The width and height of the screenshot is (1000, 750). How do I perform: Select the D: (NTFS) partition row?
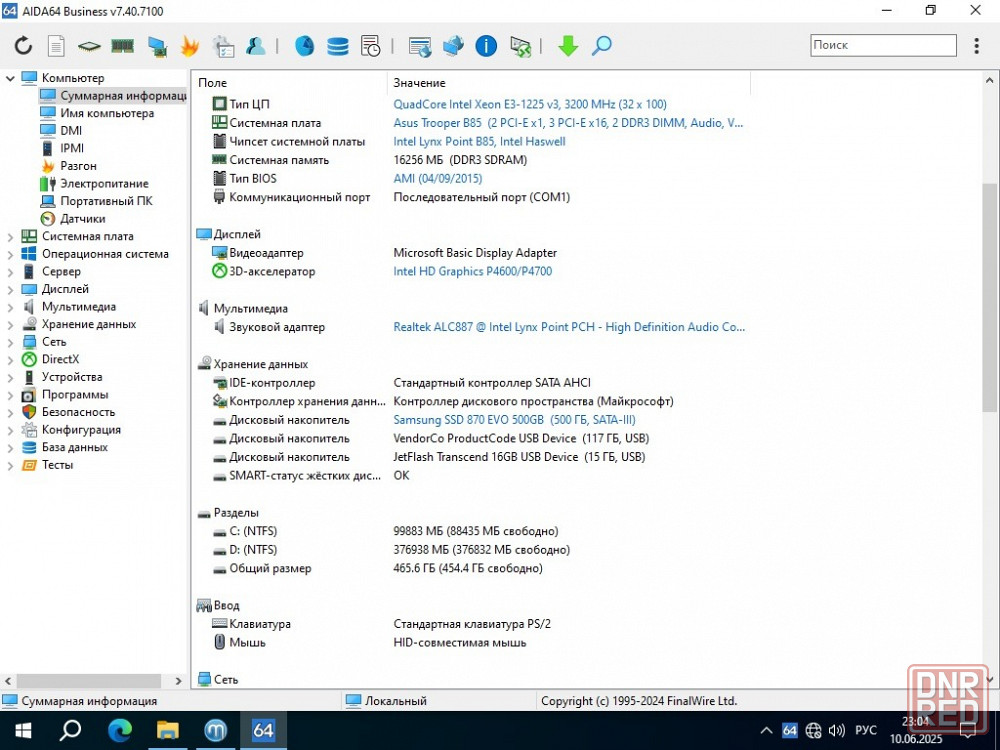(x=253, y=549)
